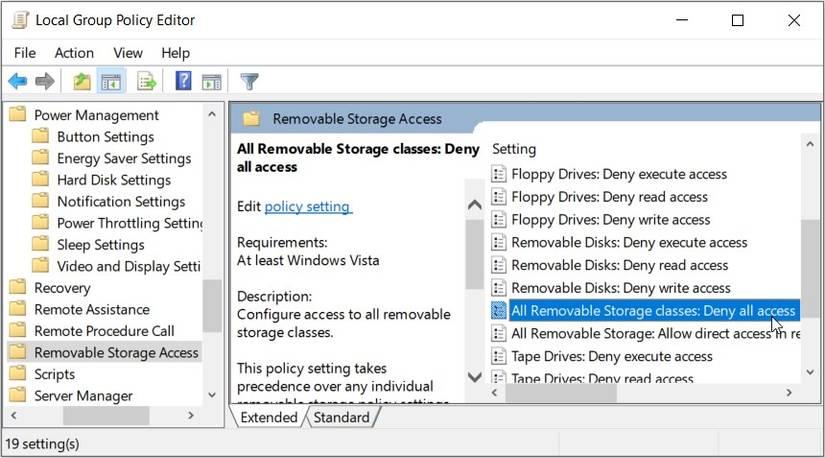825x458 pixels.
Task: Click description pane scroll down arrow
Action: [x=475, y=377]
